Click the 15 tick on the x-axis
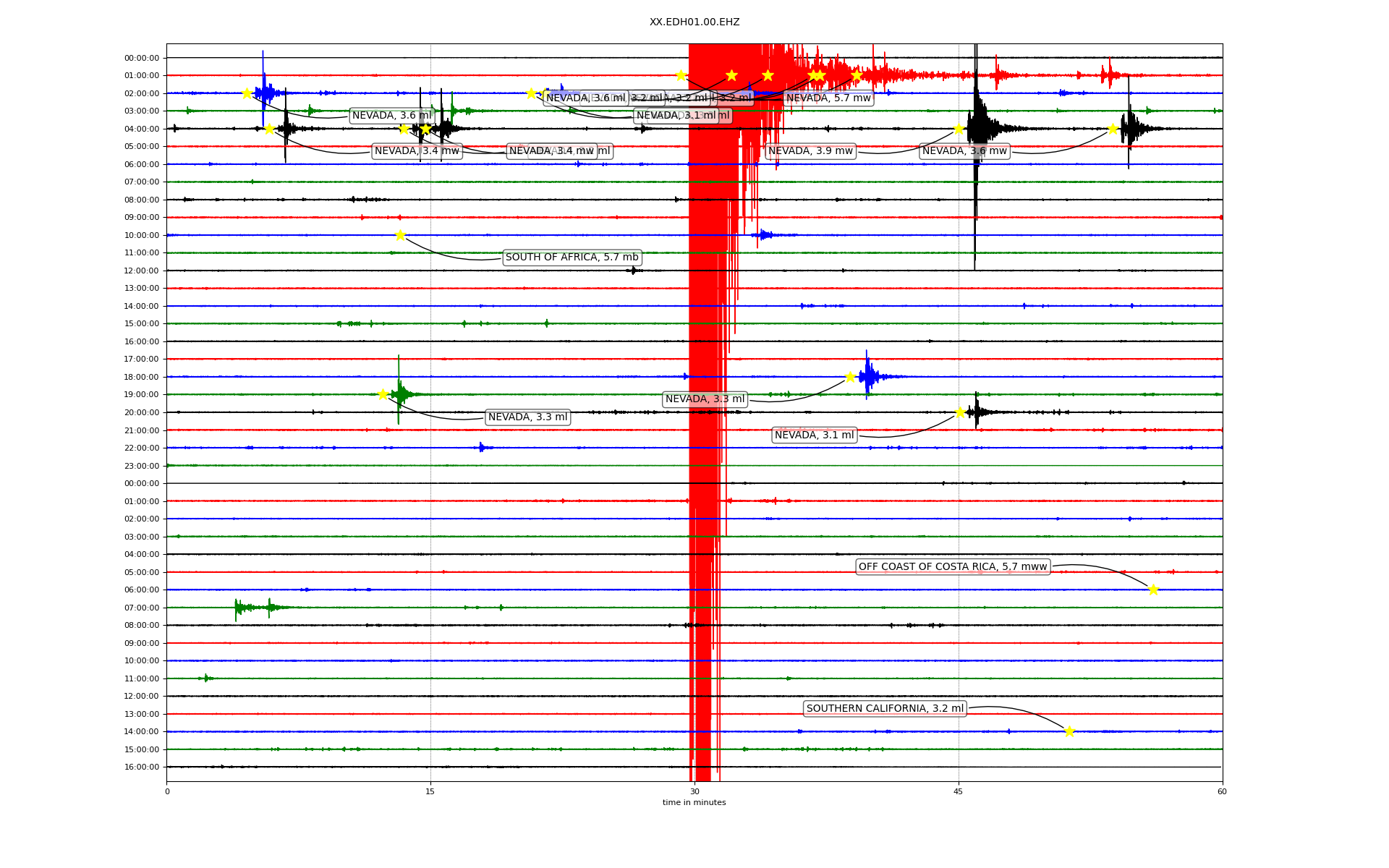Image resolution: width=1389 pixels, height=868 pixels. tap(430, 791)
